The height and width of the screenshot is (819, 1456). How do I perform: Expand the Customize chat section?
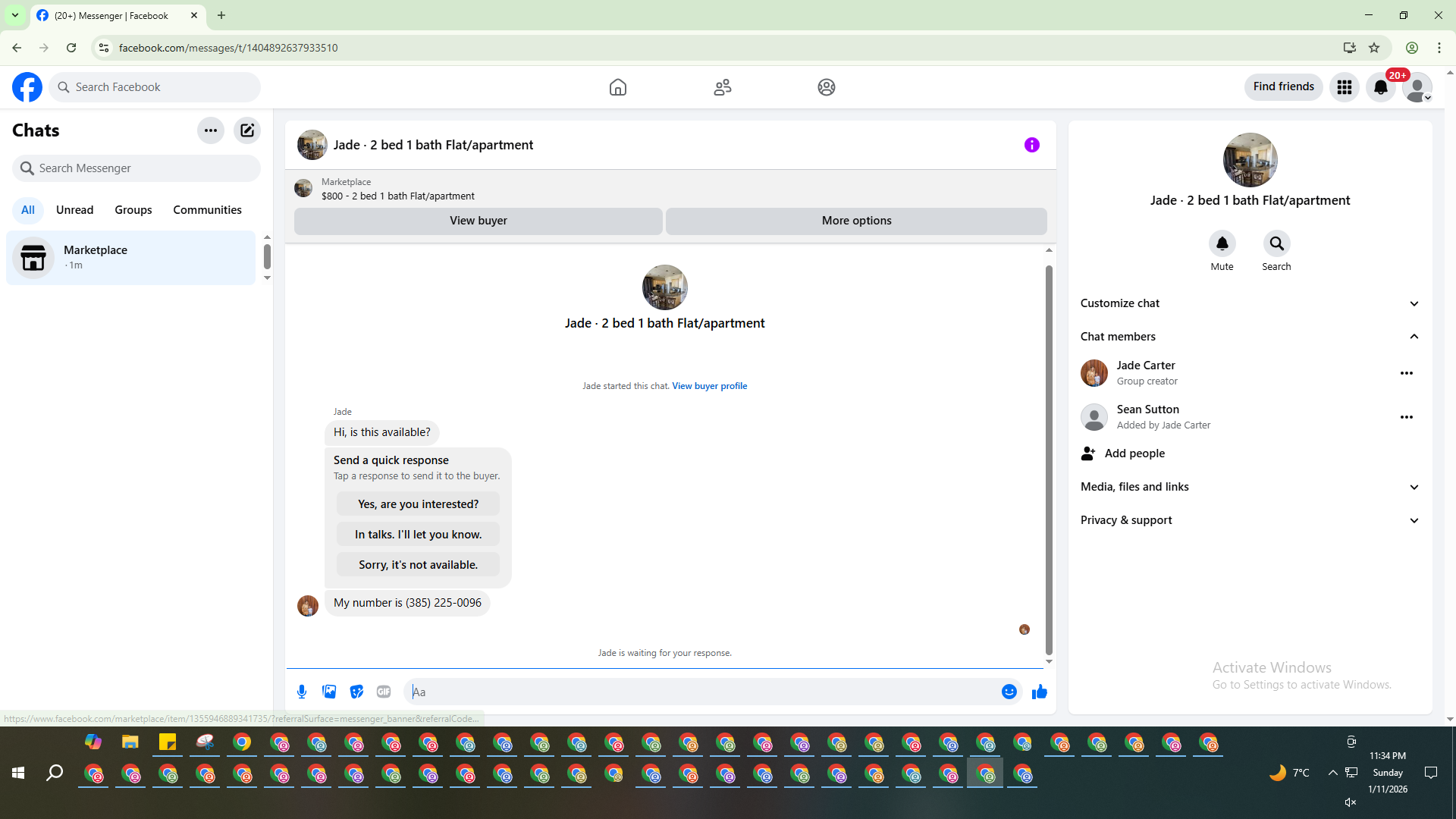click(1249, 303)
